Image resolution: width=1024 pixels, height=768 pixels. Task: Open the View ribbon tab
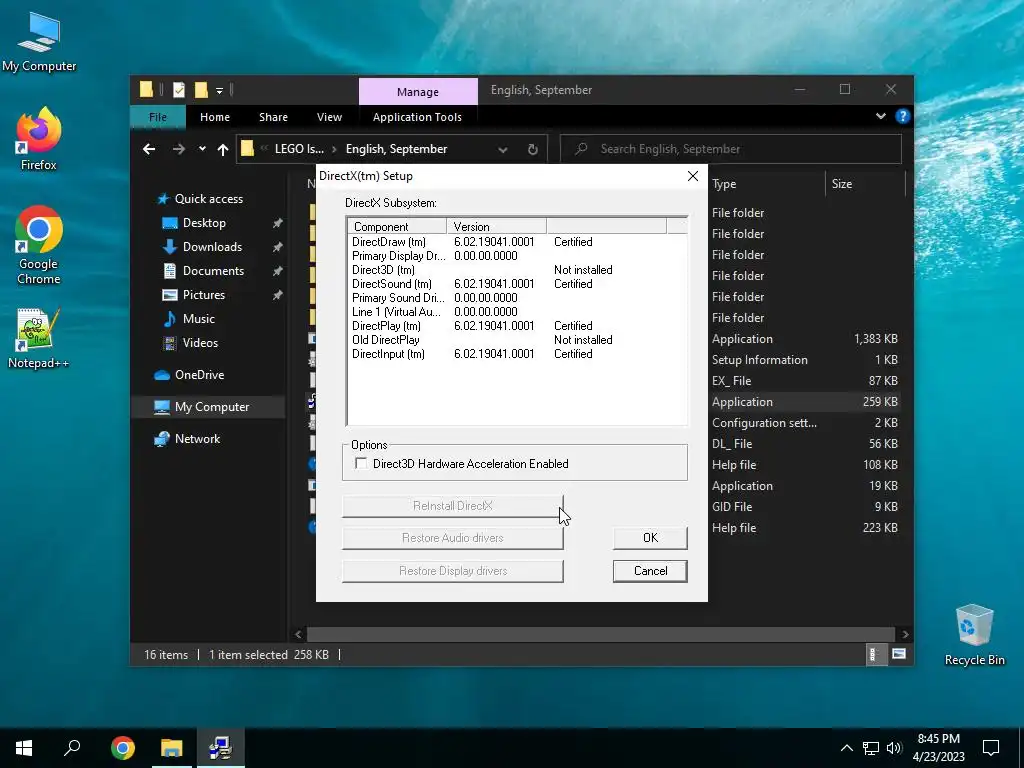pyautogui.click(x=329, y=117)
